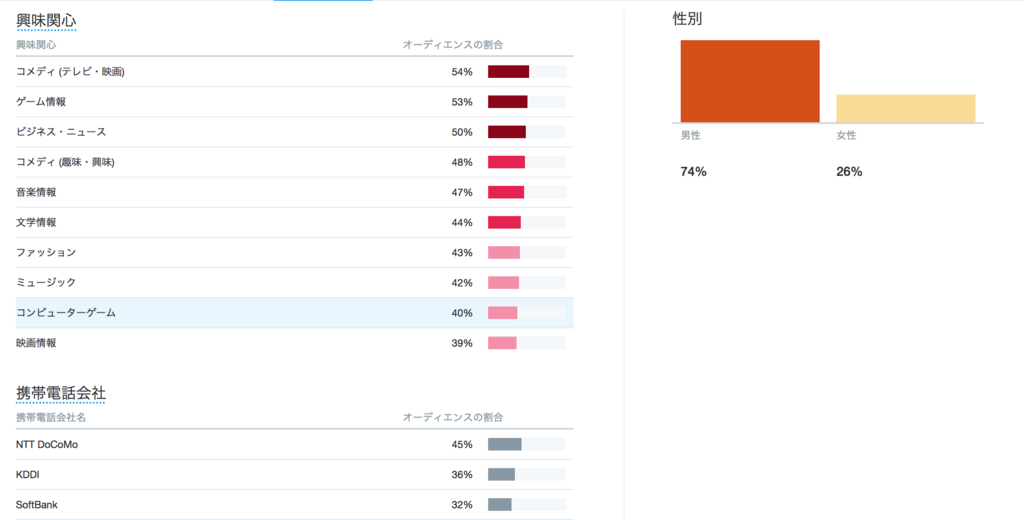Click the オーディエンスの割合 header above interests

(x=453, y=45)
